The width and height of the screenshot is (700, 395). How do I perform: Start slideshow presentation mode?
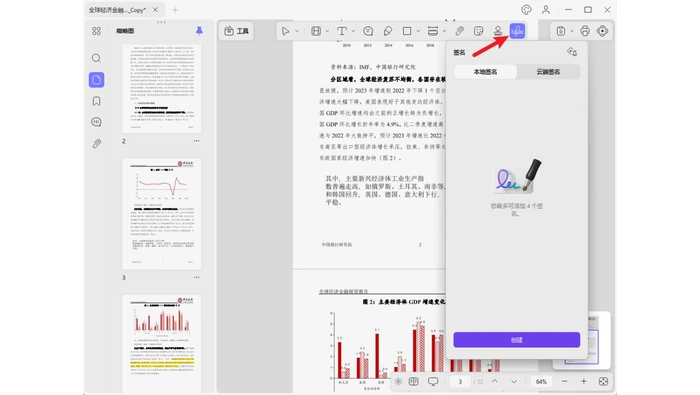(433, 382)
